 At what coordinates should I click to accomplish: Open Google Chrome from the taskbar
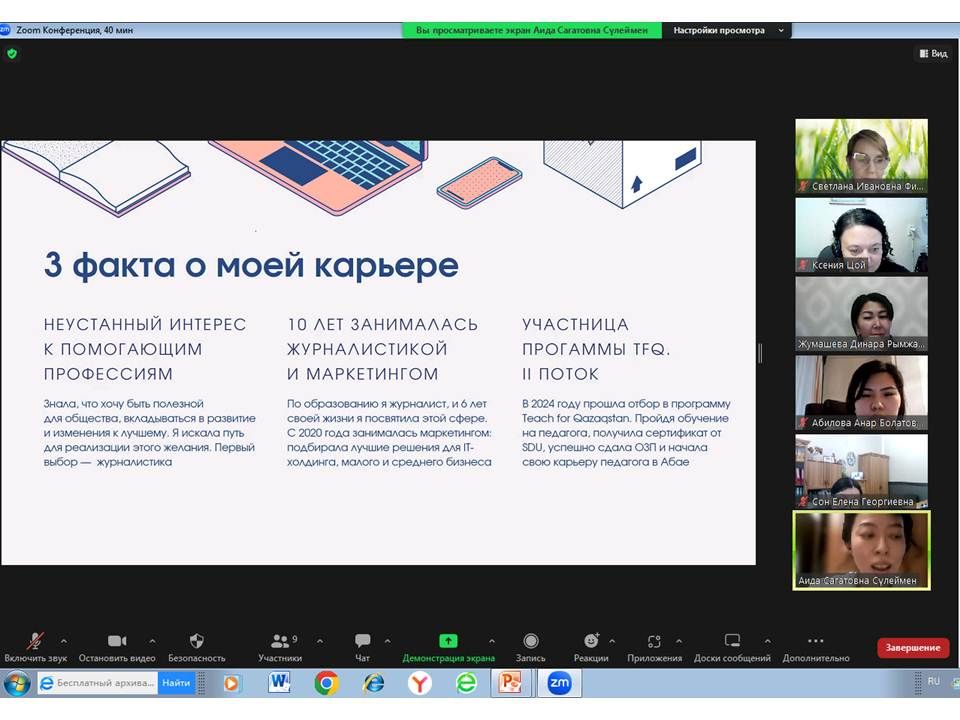pyautogui.click(x=326, y=683)
